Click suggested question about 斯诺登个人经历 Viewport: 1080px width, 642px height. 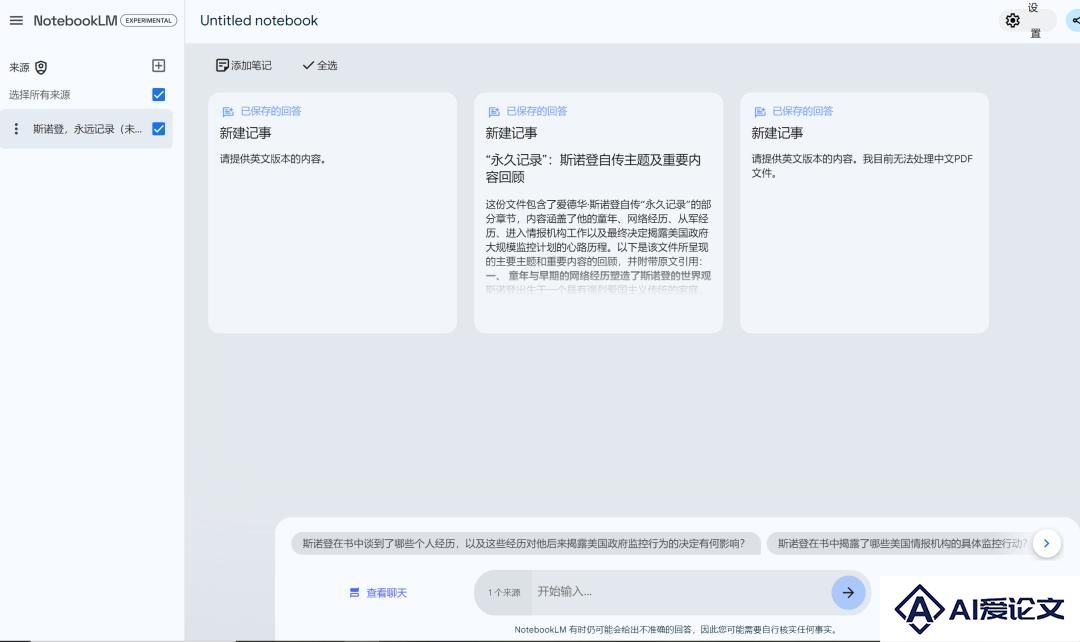tap(526, 543)
